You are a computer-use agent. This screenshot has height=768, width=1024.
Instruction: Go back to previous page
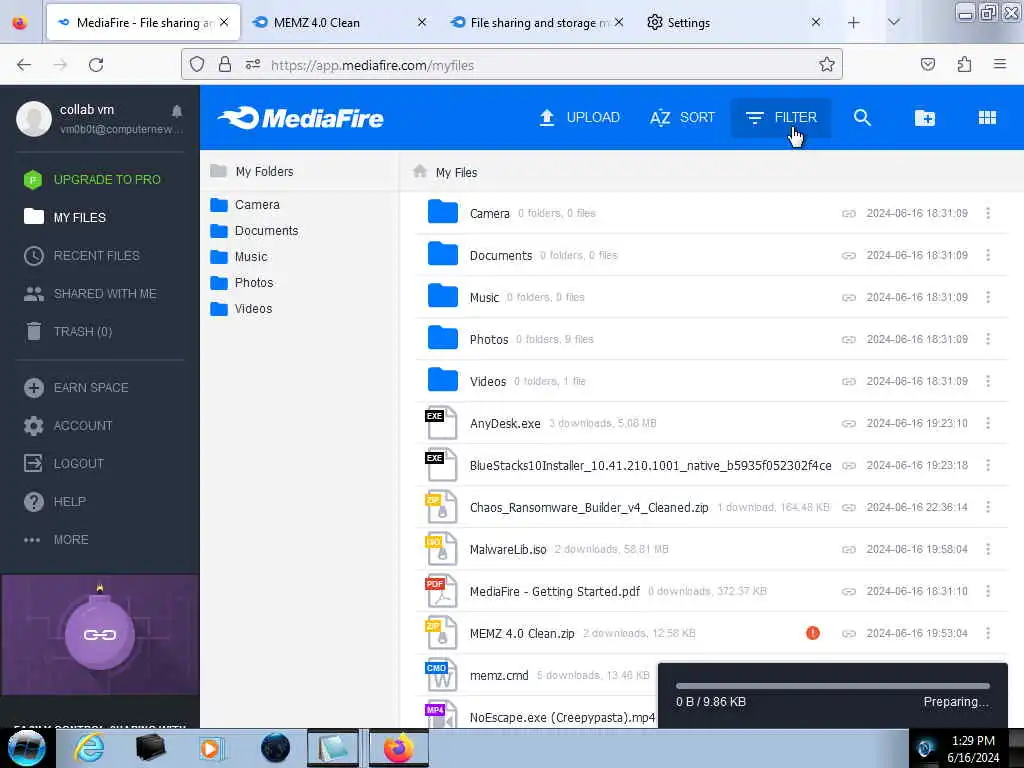[24, 65]
